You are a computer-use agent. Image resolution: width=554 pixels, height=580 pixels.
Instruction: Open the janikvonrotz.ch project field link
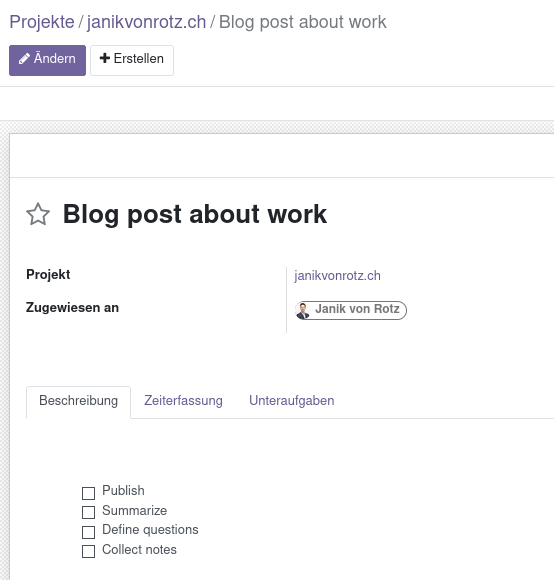[x=337, y=276]
